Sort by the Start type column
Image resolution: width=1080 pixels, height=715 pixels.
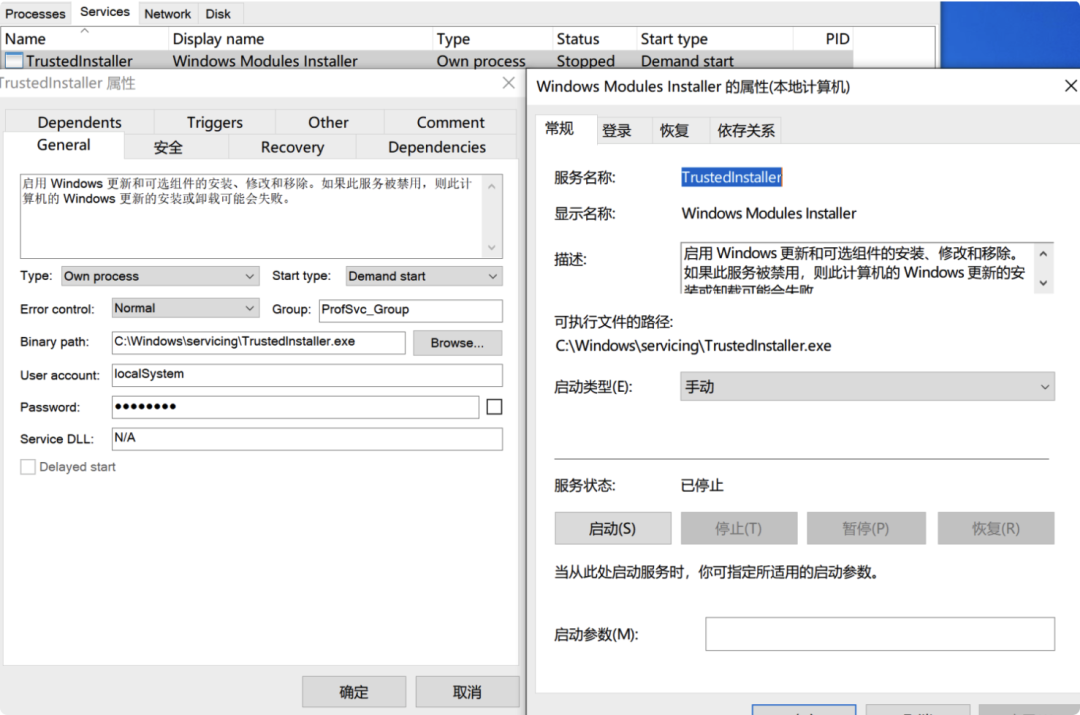715,39
